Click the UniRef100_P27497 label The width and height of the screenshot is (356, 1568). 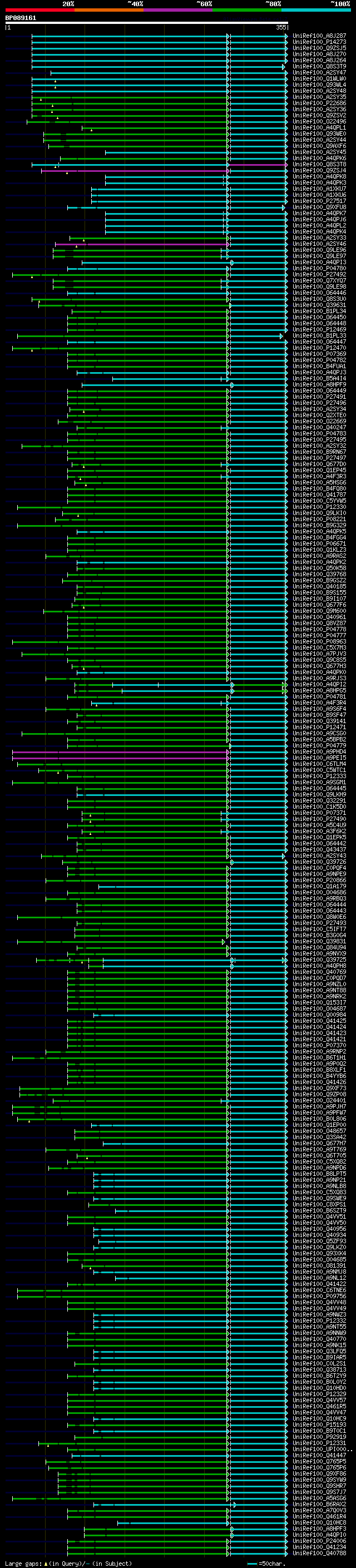(319, 458)
